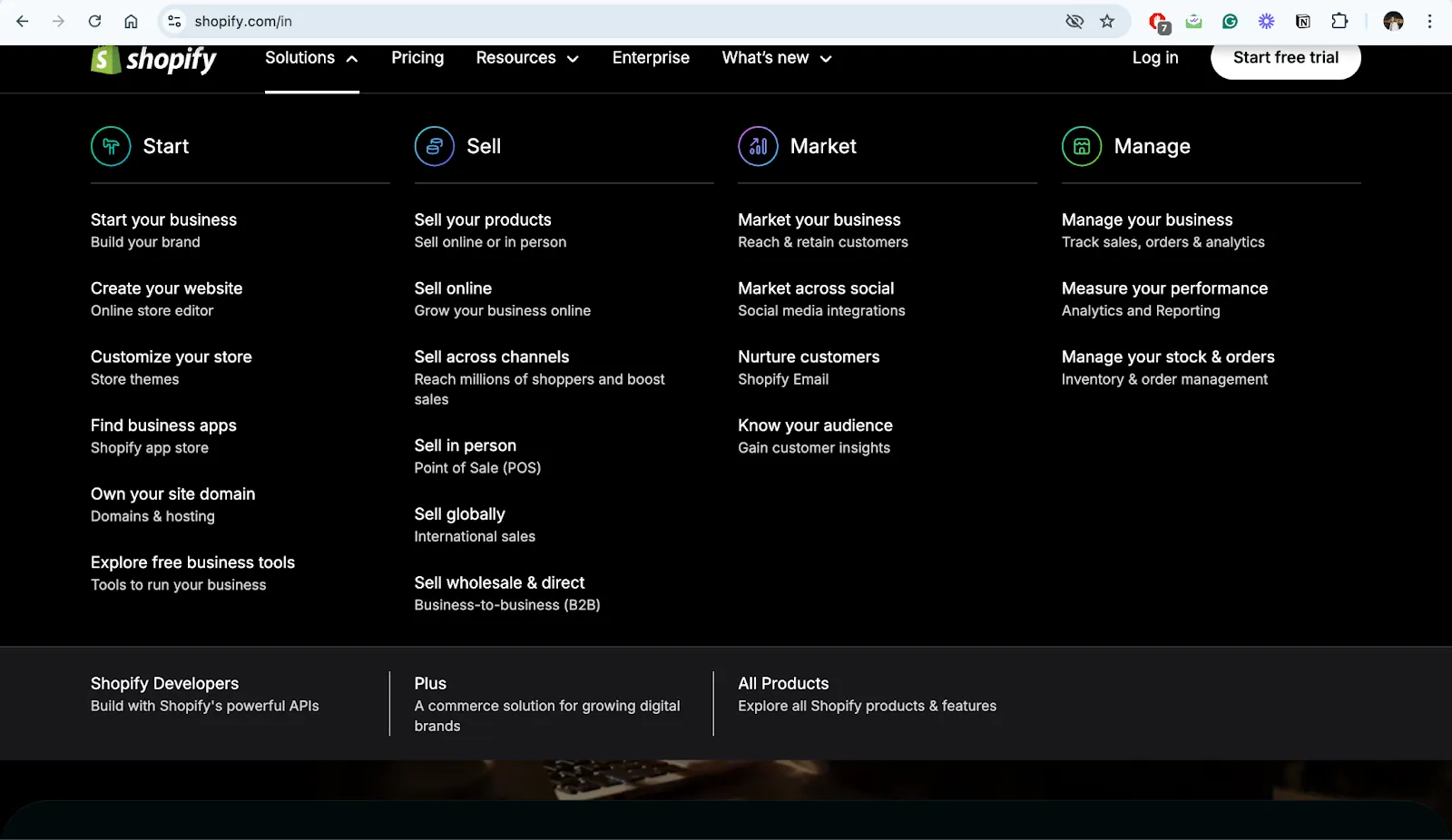Click the Start section storefront icon
1452x840 pixels.
(111, 146)
